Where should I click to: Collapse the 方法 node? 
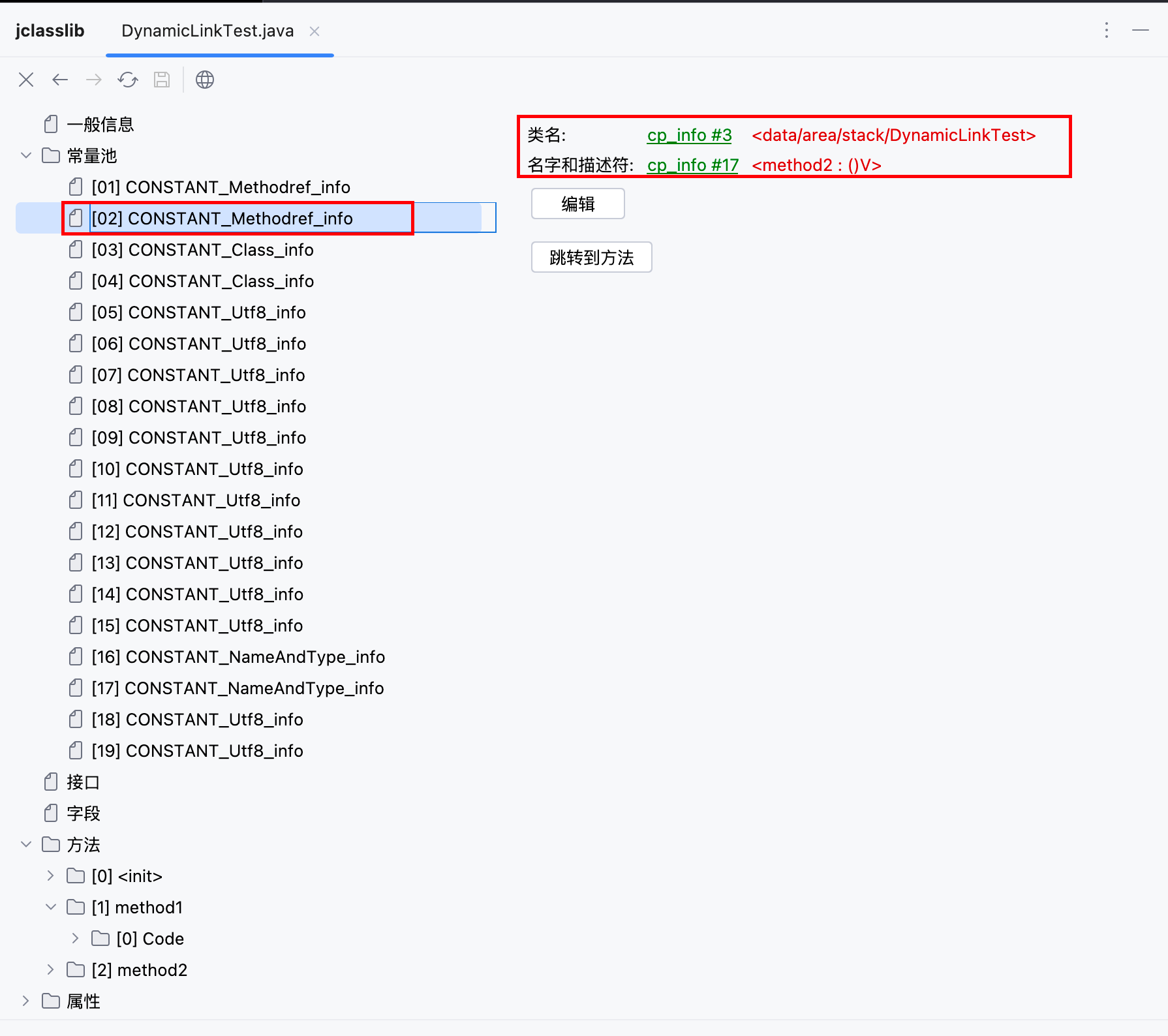point(26,844)
